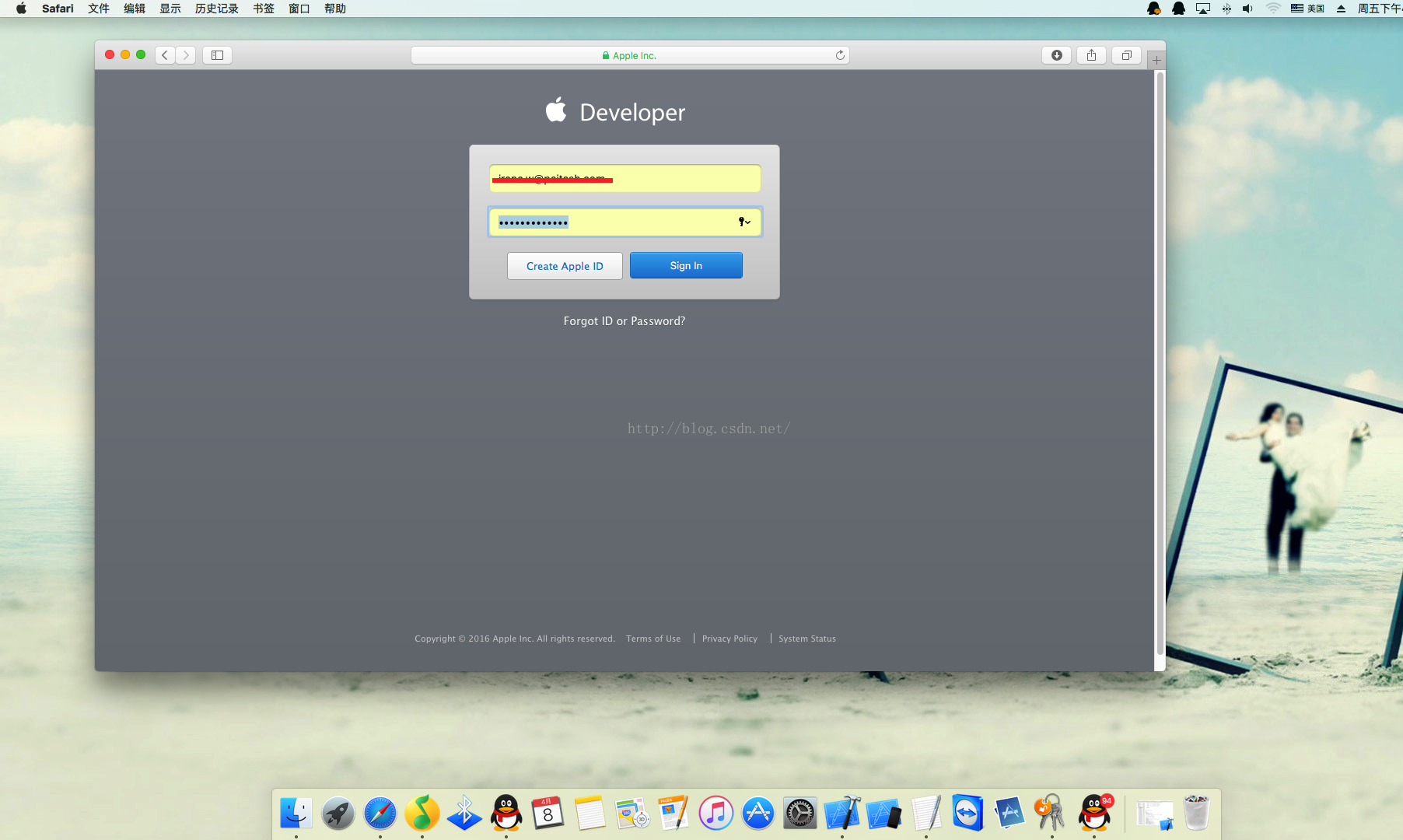Open QQ Music from the Dock
The width and height of the screenshot is (1403, 840).
pyautogui.click(x=422, y=814)
